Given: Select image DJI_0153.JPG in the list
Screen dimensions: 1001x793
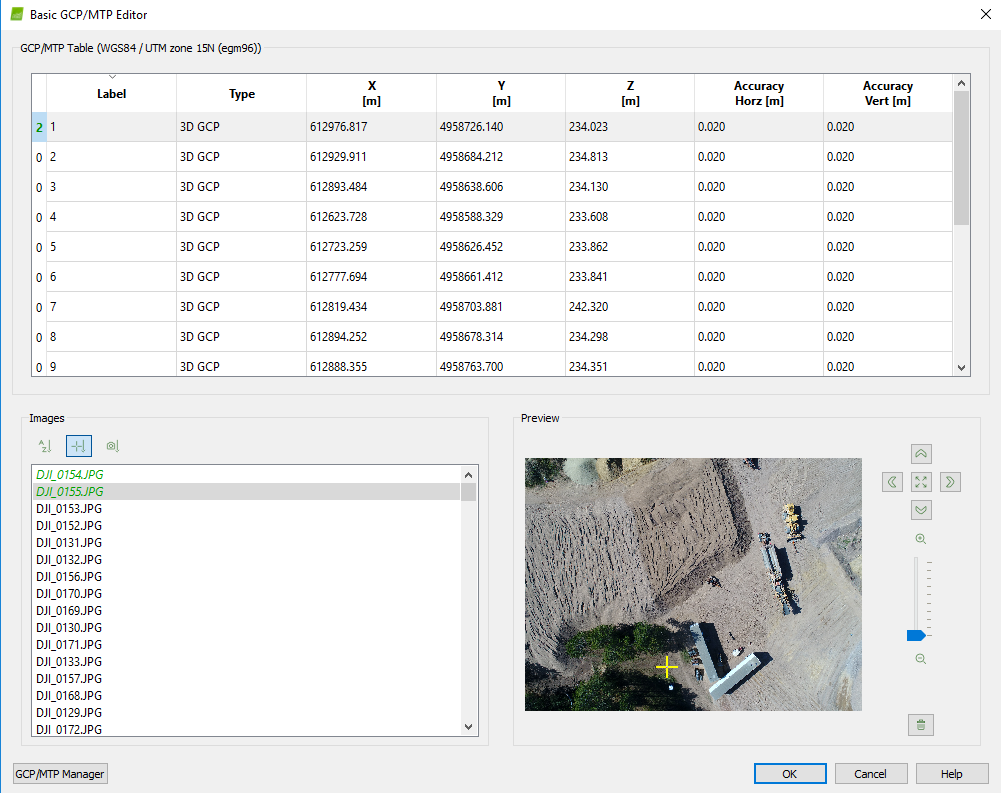Looking at the screenshot, I should point(246,508).
